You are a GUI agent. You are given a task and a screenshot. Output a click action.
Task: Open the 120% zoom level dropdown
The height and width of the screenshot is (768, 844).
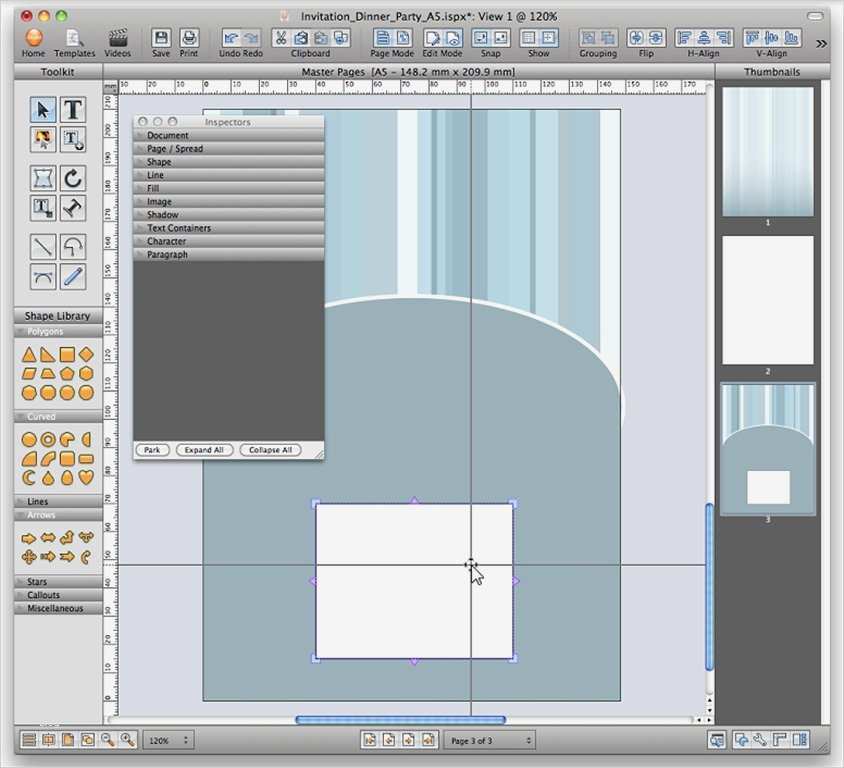[168, 741]
